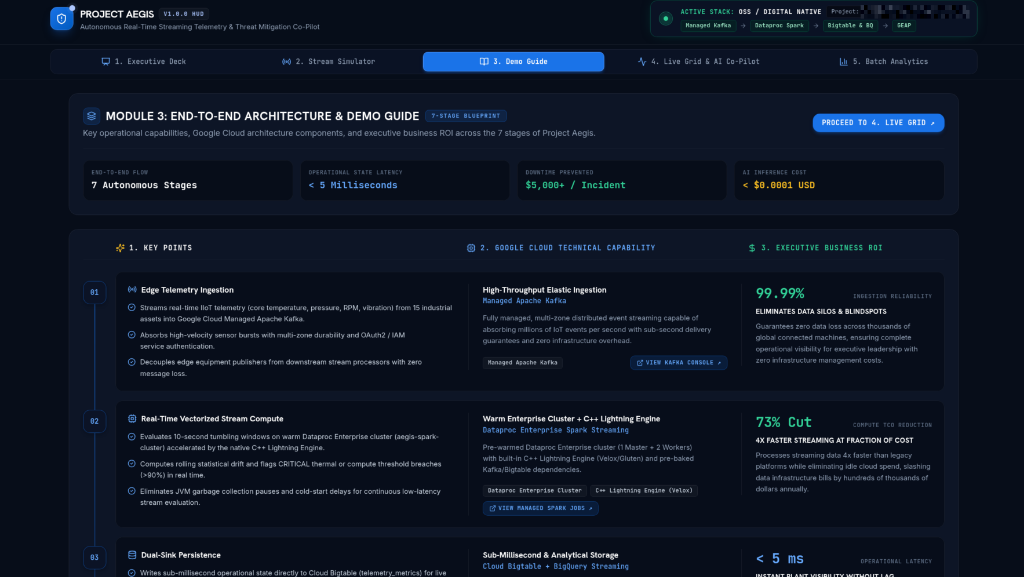Open View Kafka Console link
This screenshot has height=577, width=1024.
coord(679,363)
